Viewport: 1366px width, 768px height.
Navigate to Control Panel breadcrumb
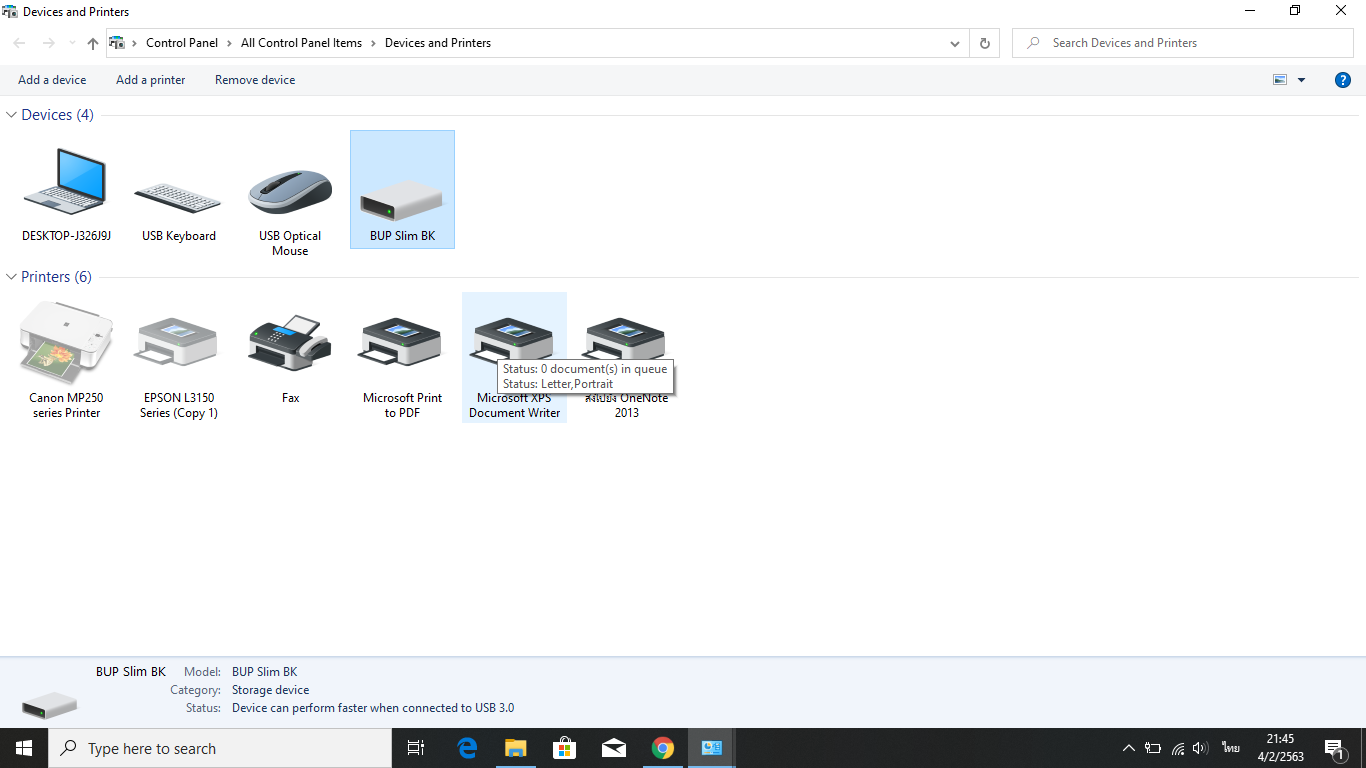click(182, 43)
